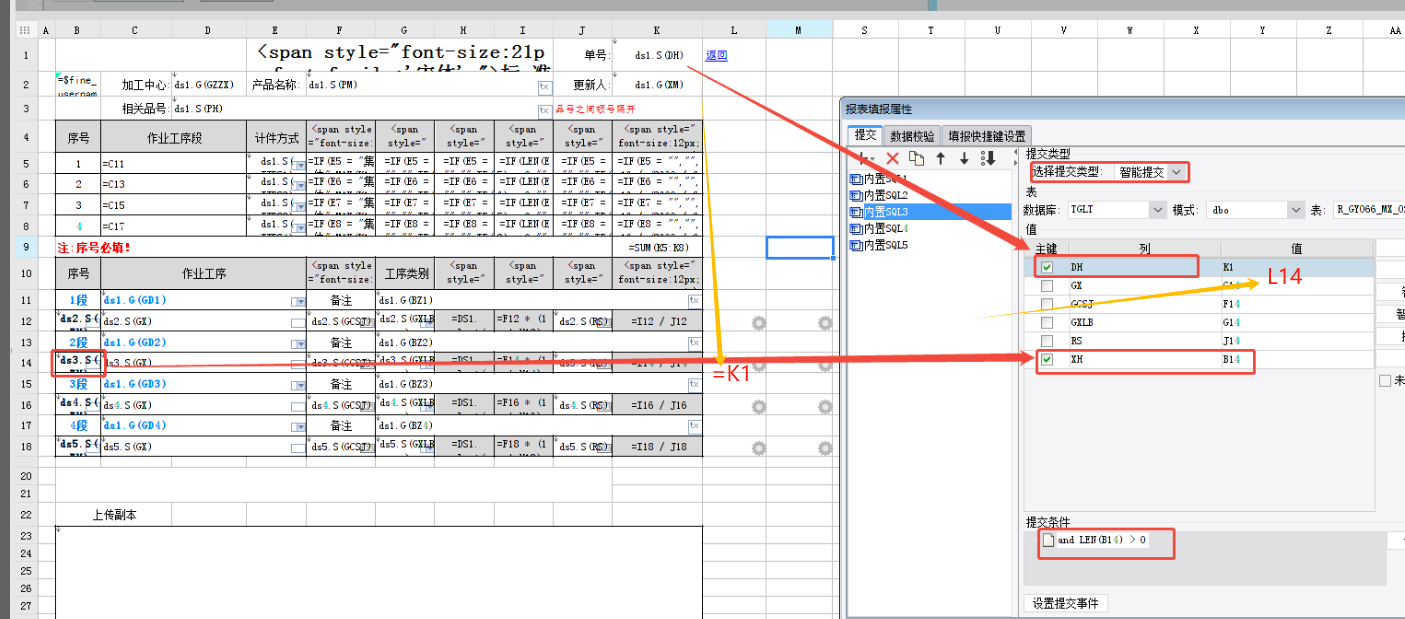Viewport: 1405px width, 619px height.
Task: Click the text widget icon in row 11
Action: coord(694,300)
